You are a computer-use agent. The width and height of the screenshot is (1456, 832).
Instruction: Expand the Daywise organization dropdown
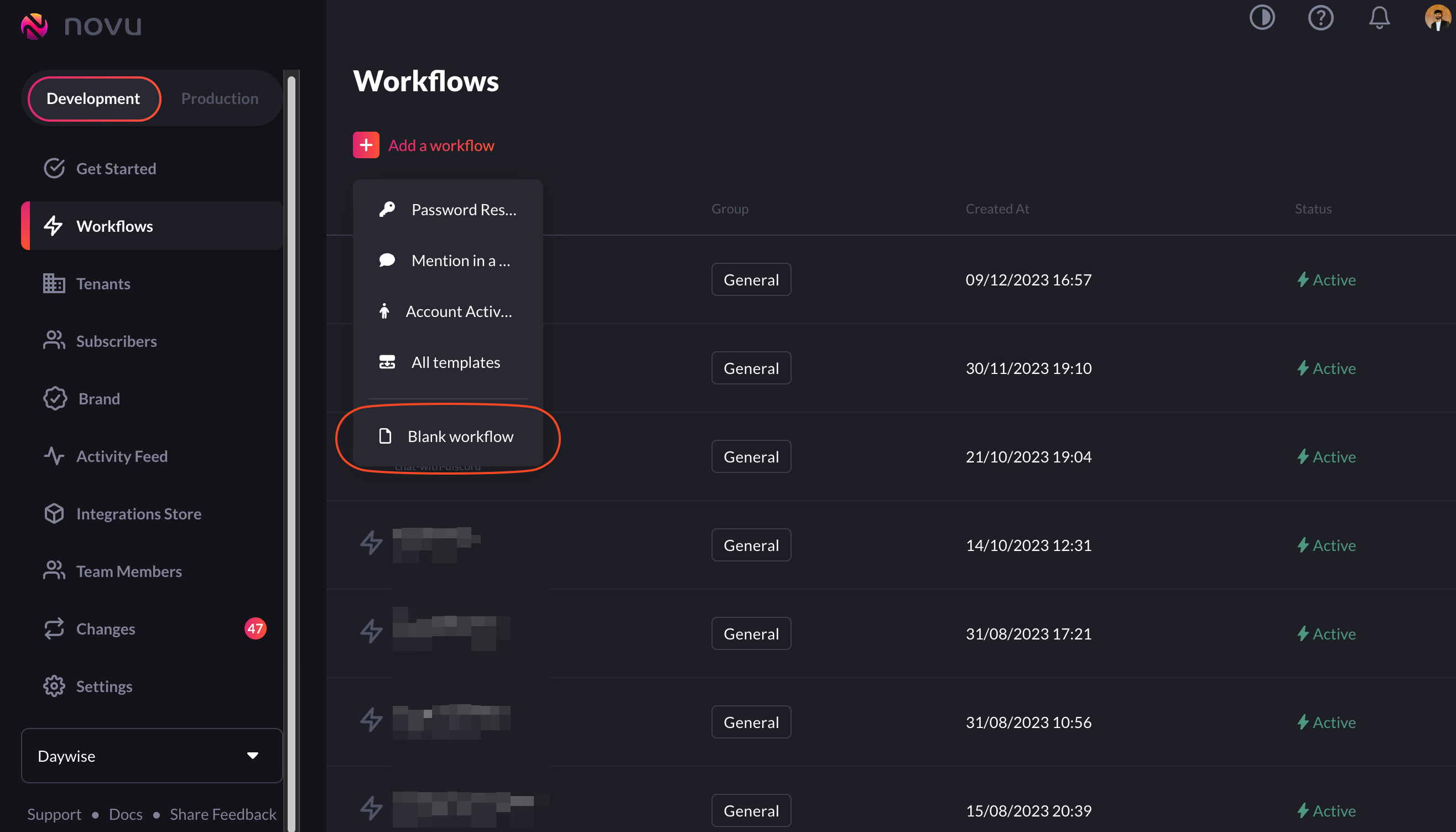(152, 756)
